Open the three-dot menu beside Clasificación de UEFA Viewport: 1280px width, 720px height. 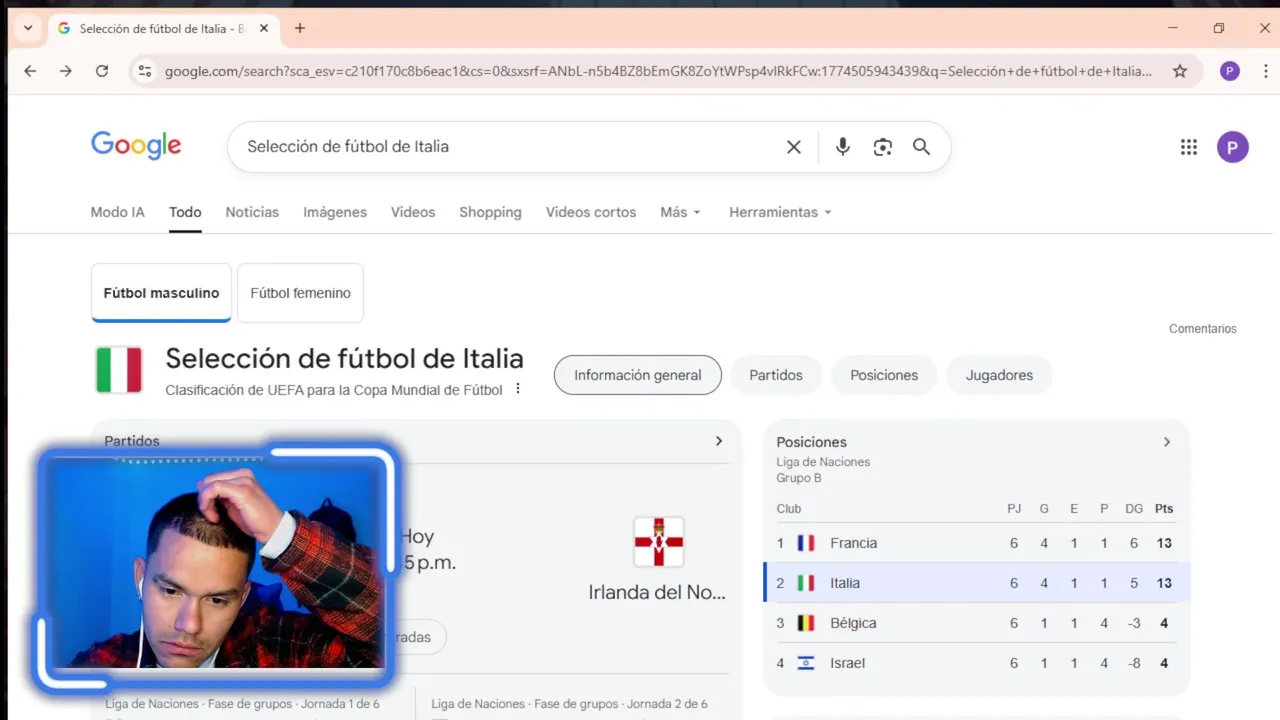point(518,389)
